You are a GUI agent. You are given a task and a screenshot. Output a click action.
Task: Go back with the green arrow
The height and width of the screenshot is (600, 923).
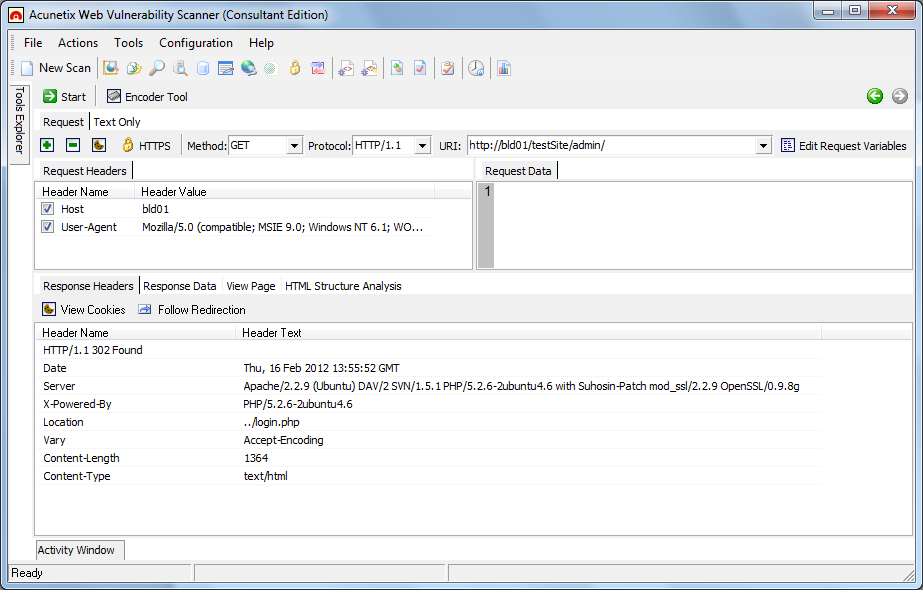click(875, 96)
